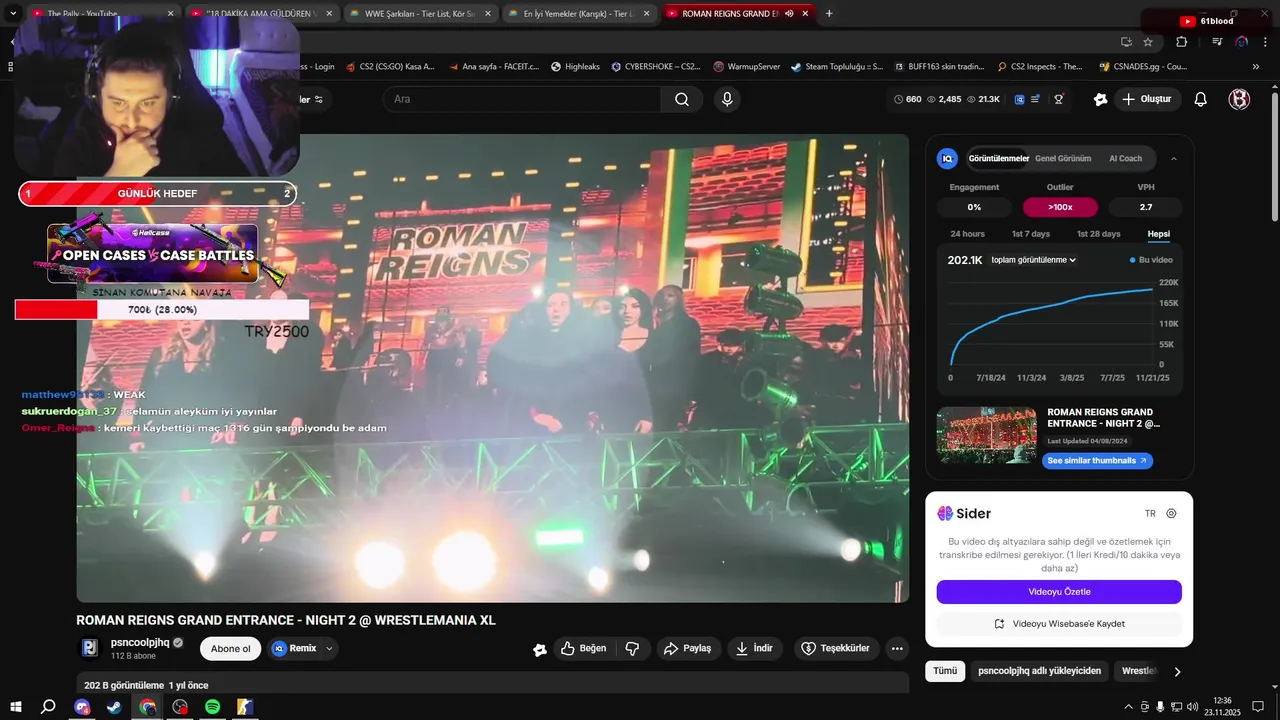Select the Tümü filter chip

[x=945, y=672]
